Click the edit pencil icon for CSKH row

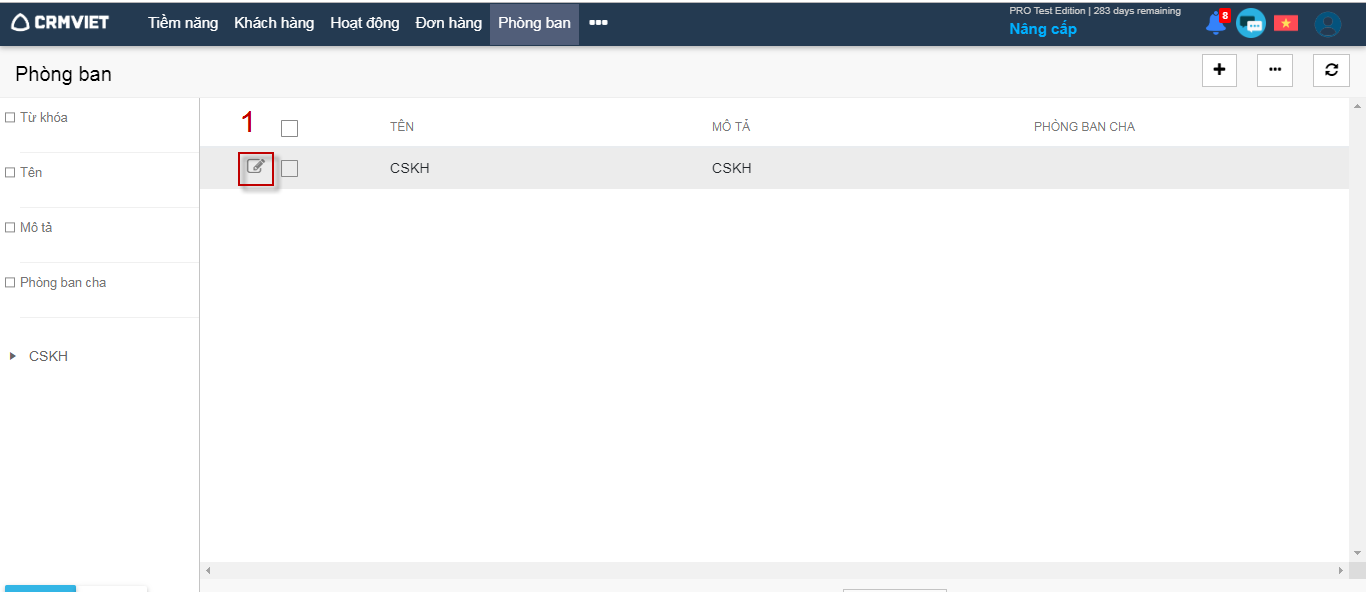click(256, 167)
